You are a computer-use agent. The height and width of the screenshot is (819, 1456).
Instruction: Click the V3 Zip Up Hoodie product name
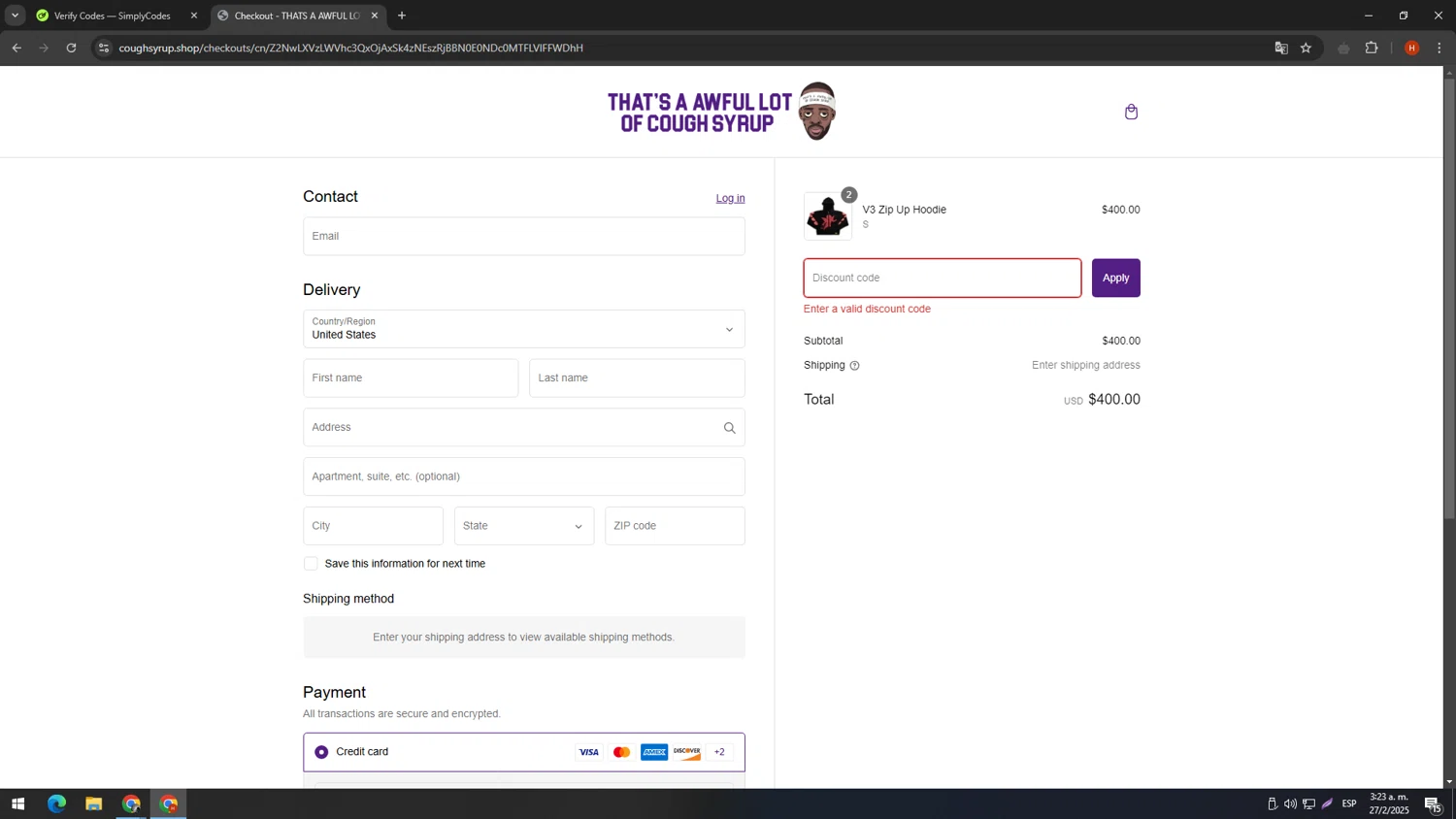904,210
